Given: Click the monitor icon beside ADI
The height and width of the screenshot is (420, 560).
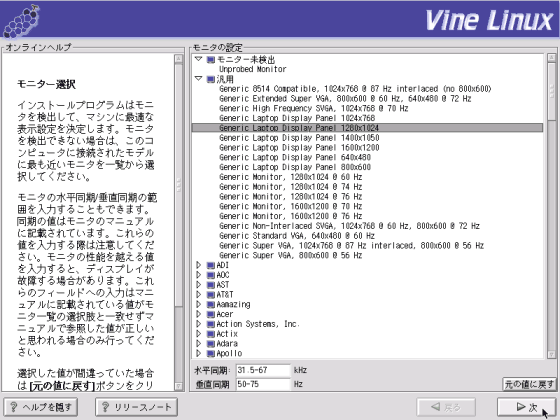Looking at the screenshot, I should click(211, 265).
